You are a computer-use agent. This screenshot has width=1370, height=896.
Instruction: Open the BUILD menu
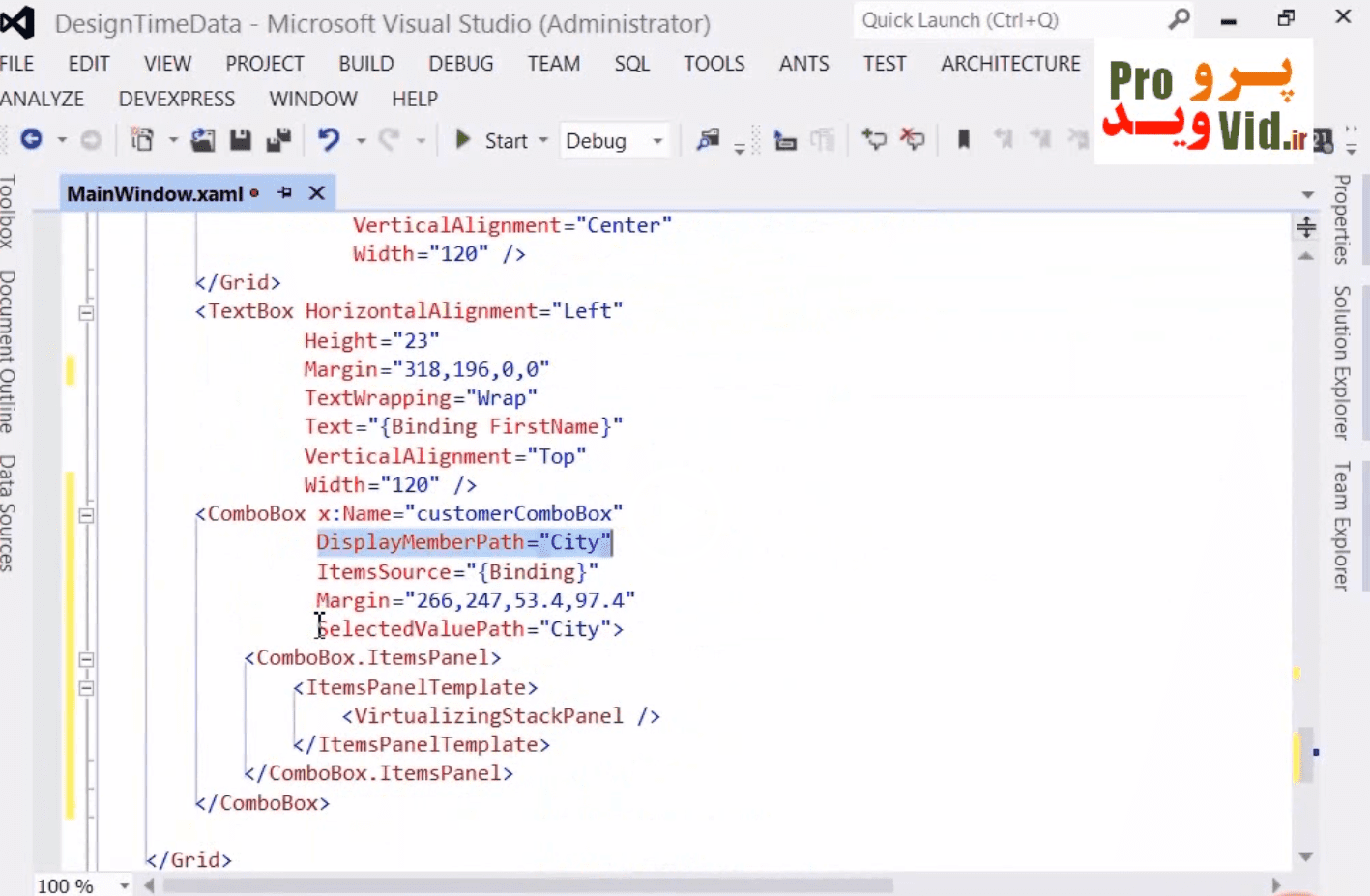tap(366, 64)
